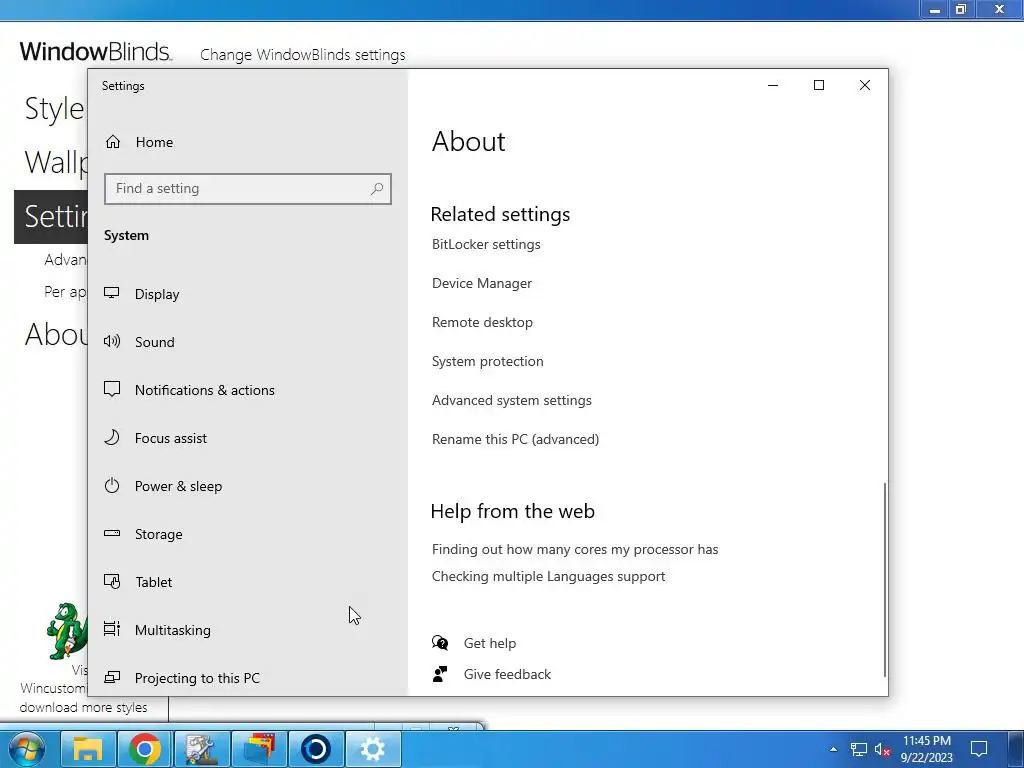1024x768 pixels.
Task: Select Style tab in WindowBlinds window
Action: (x=54, y=108)
